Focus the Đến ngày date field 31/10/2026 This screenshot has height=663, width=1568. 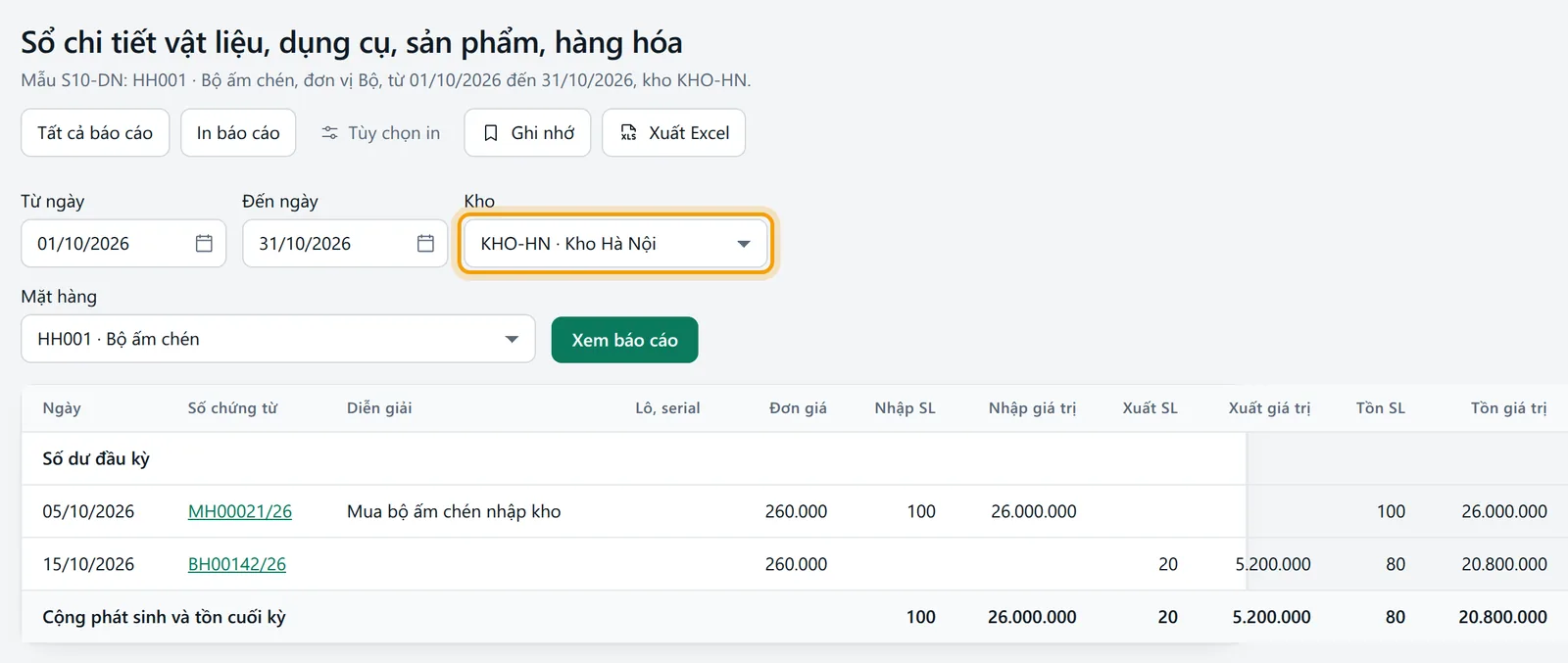tap(345, 244)
